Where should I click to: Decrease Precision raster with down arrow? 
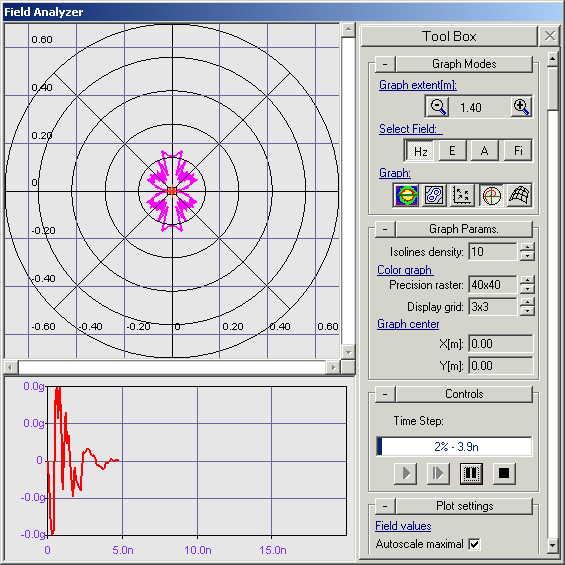pyautogui.click(x=528, y=289)
